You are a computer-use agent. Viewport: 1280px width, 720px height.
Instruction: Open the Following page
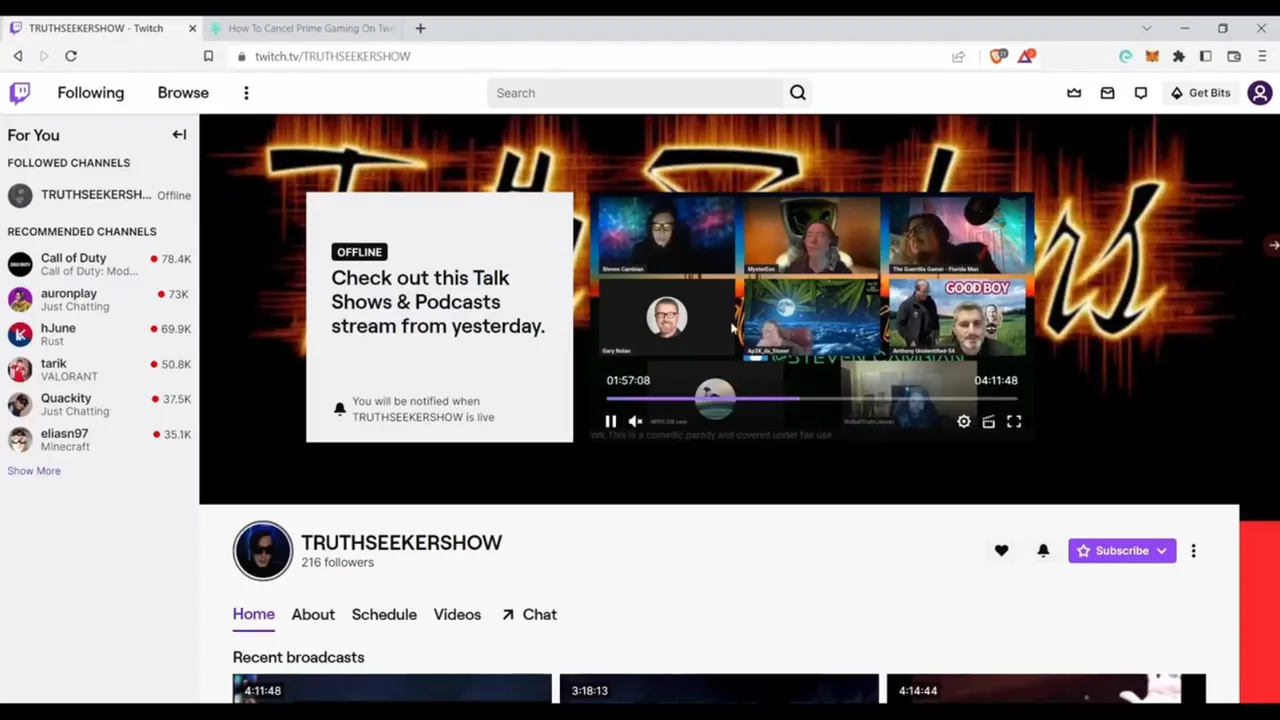tap(91, 93)
